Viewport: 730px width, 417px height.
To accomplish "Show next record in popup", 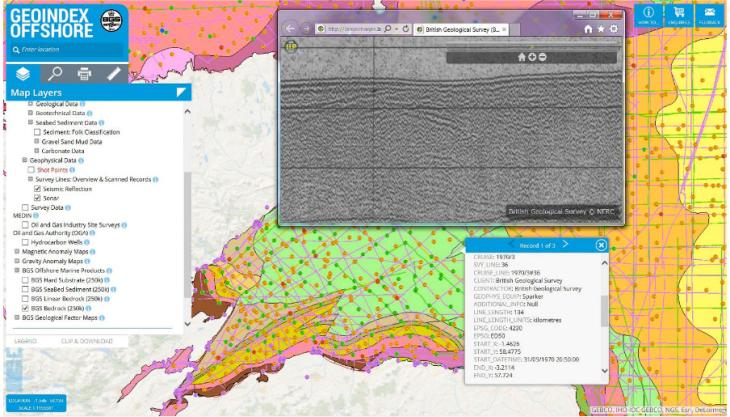I will pyautogui.click(x=565, y=244).
